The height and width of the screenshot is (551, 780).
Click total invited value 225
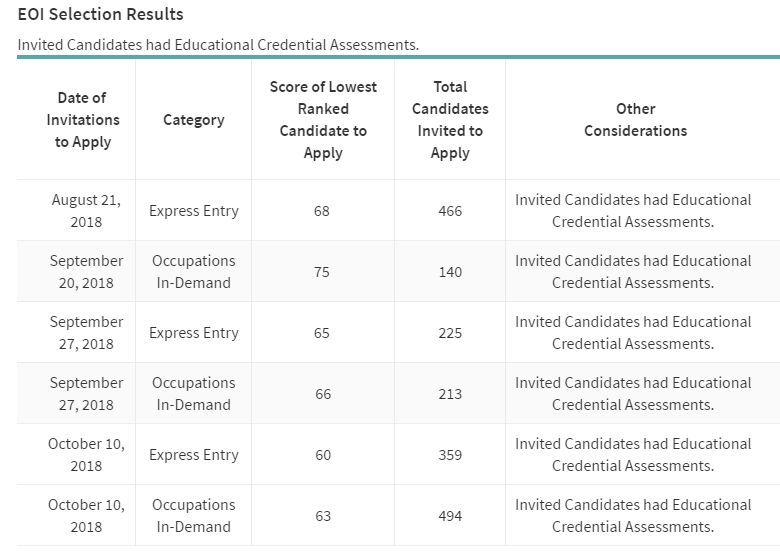point(450,333)
